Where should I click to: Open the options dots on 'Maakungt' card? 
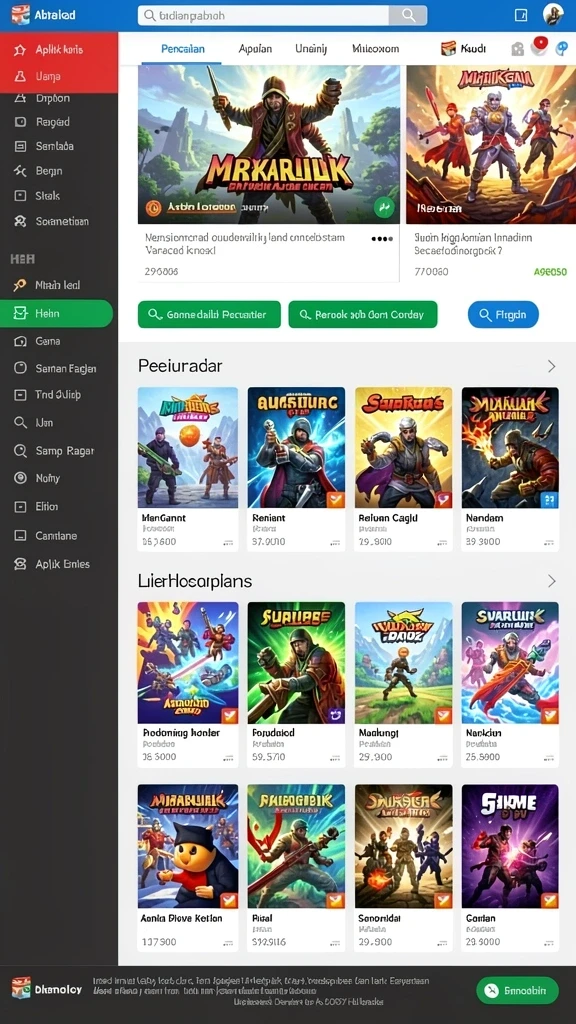pyautogui.click(x=443, y=758)
